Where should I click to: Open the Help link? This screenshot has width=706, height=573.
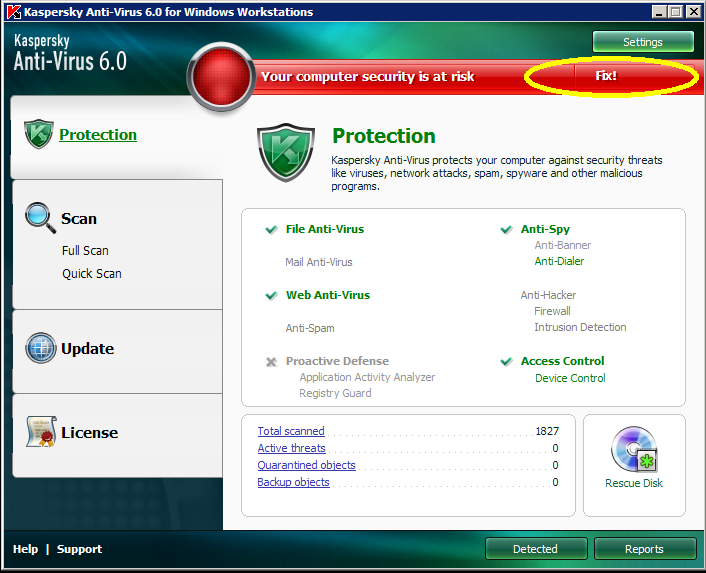(25, 549)
